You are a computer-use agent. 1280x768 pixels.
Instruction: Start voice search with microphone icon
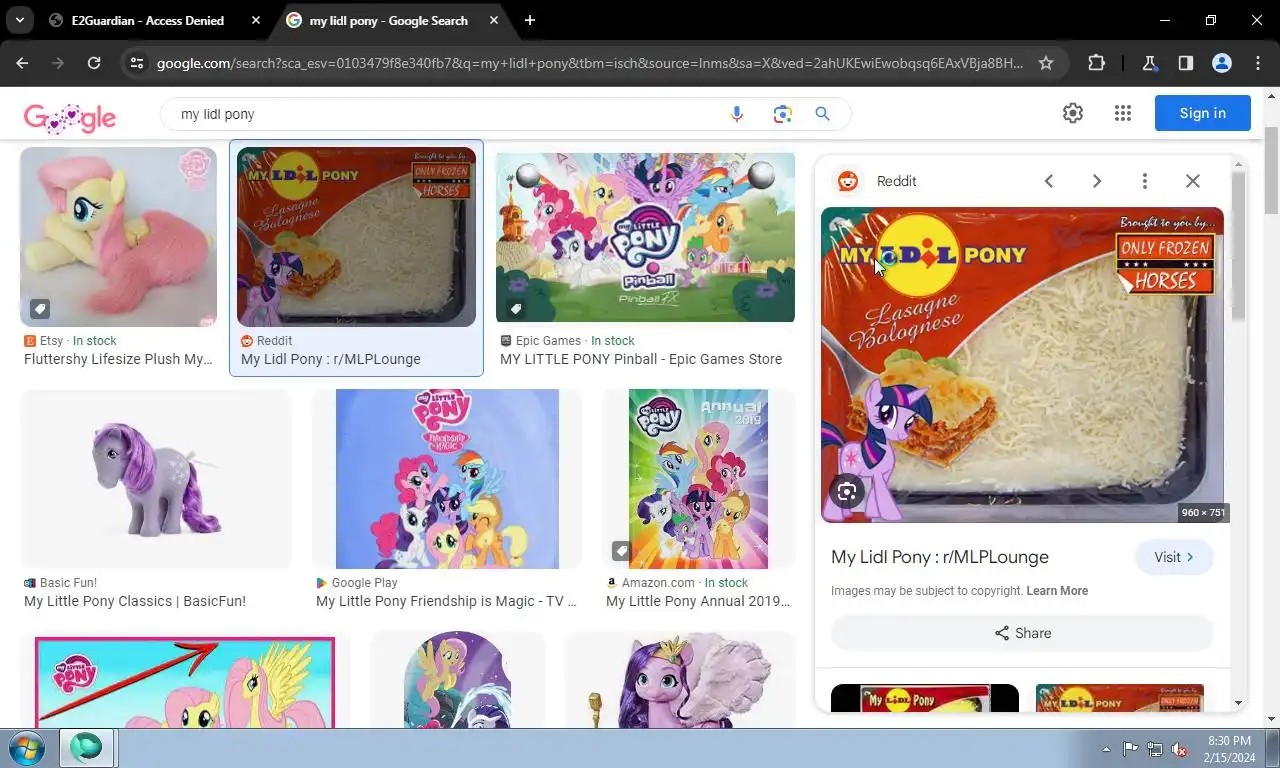pyautogui.click(x=737, y=114)
